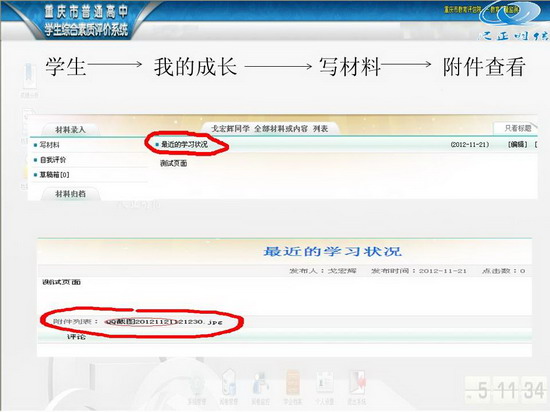550x412 pixels.
Task: Click the 只看标题 button
Action: coord(518,128)
